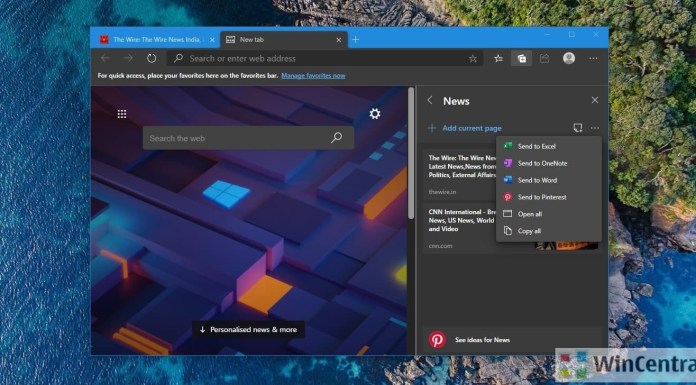Image resolution: width=696 pixels, height=385 pixels.
Task: Open Settings and more ellipsis in toolbar
Action: 593,58
